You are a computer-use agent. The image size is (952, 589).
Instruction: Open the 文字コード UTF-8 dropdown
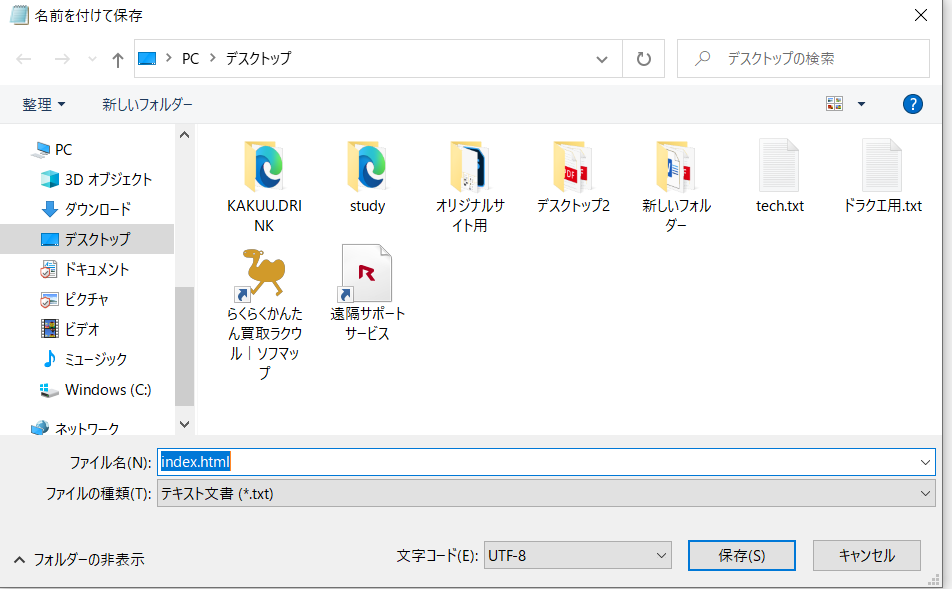(x=577, y=555)
